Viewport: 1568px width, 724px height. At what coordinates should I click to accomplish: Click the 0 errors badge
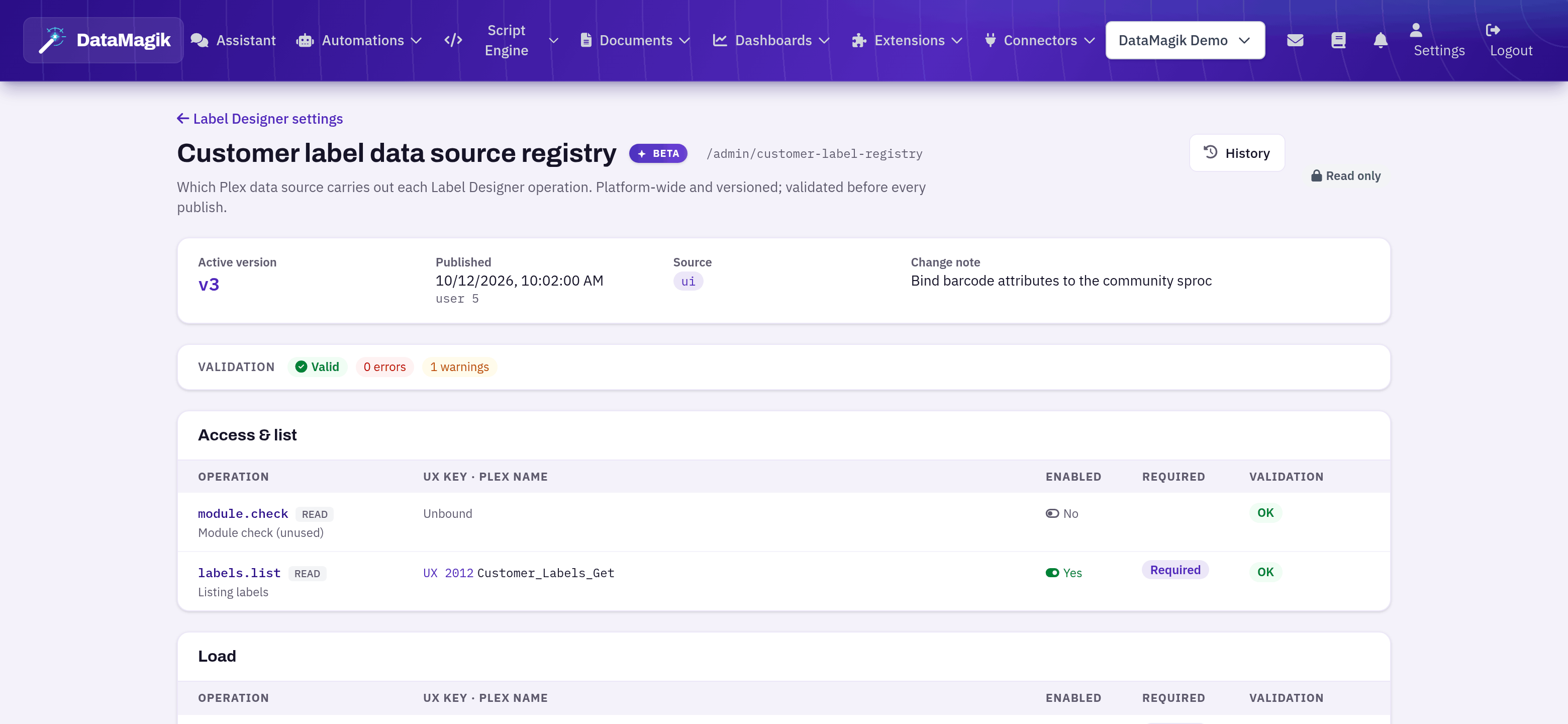[384, 367]
